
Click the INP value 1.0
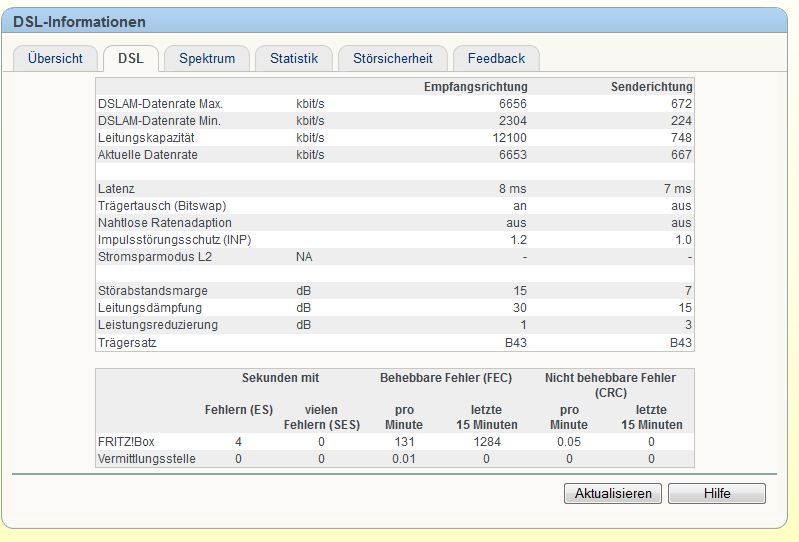tap(683, 240)
